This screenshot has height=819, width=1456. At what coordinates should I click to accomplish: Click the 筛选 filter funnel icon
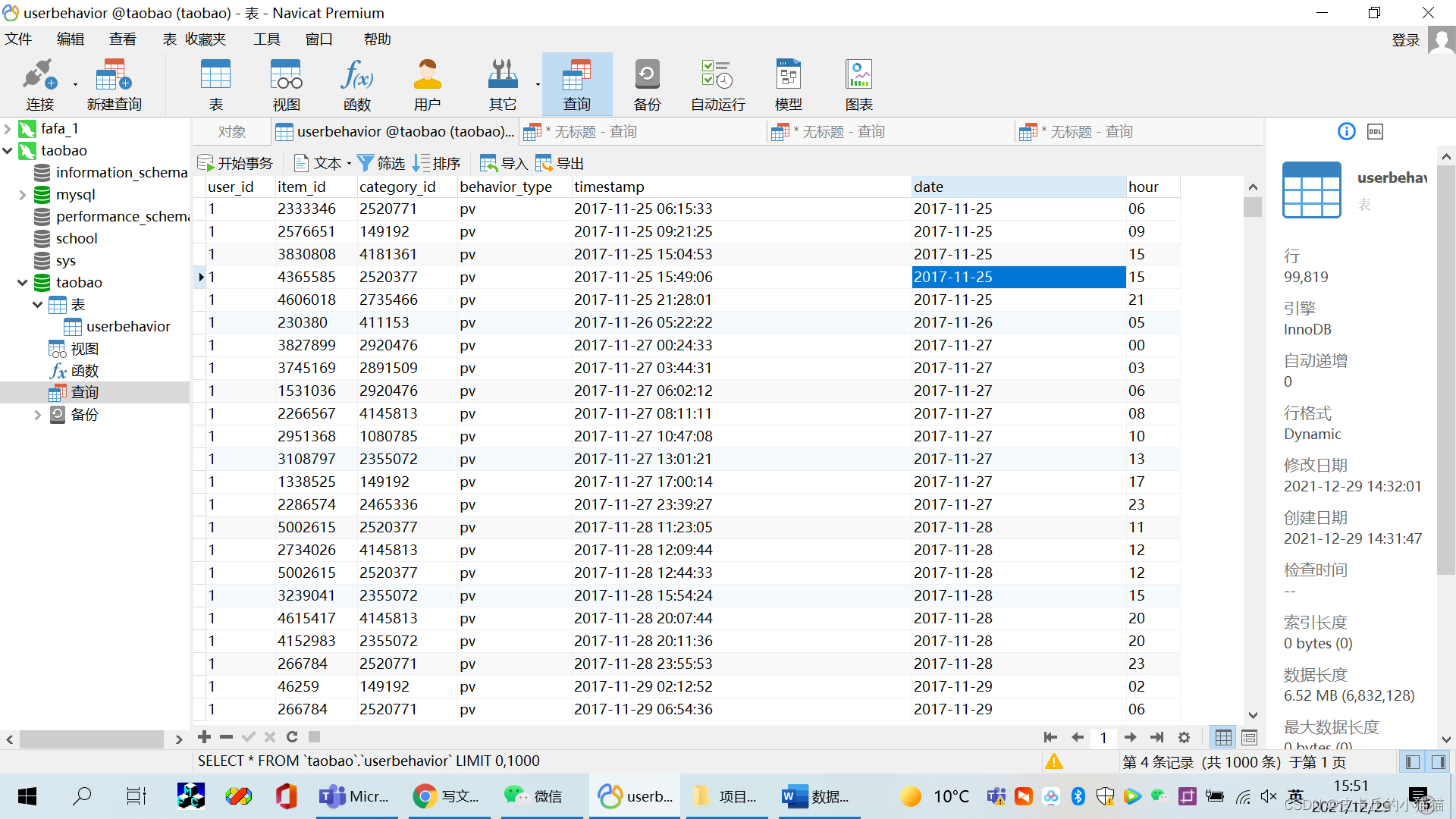coord(366,163)
